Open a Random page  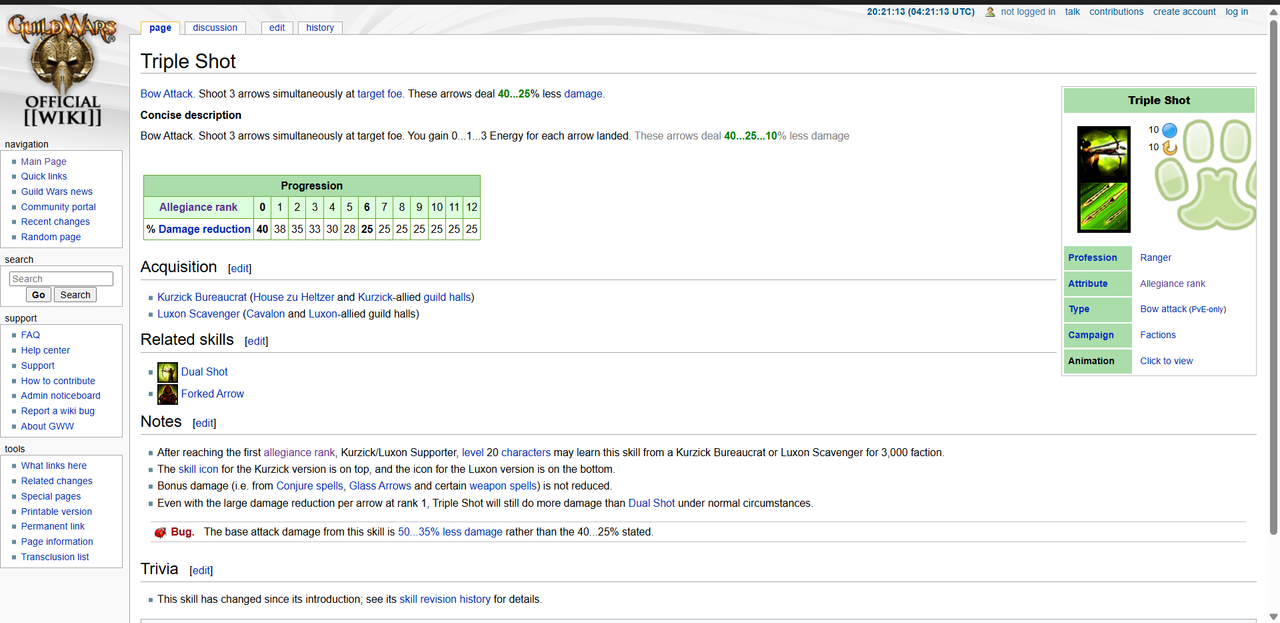coord(51,237)
